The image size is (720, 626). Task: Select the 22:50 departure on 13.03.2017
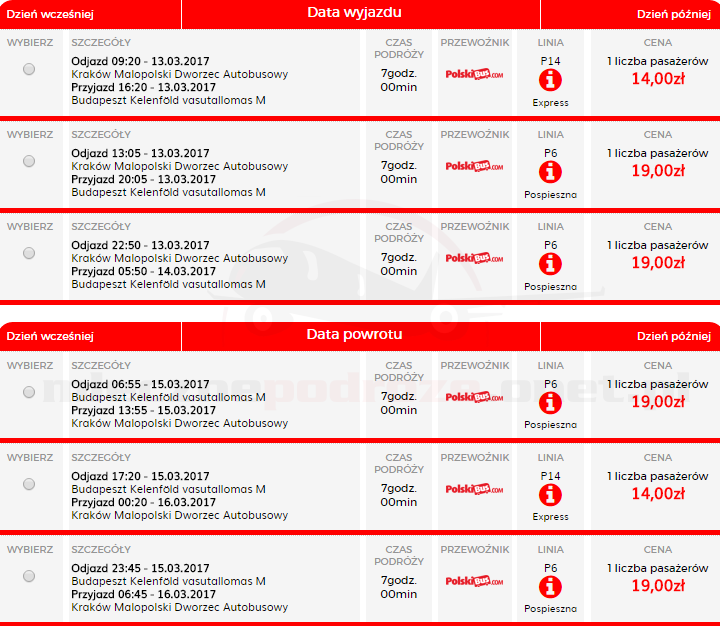[29, 253]
